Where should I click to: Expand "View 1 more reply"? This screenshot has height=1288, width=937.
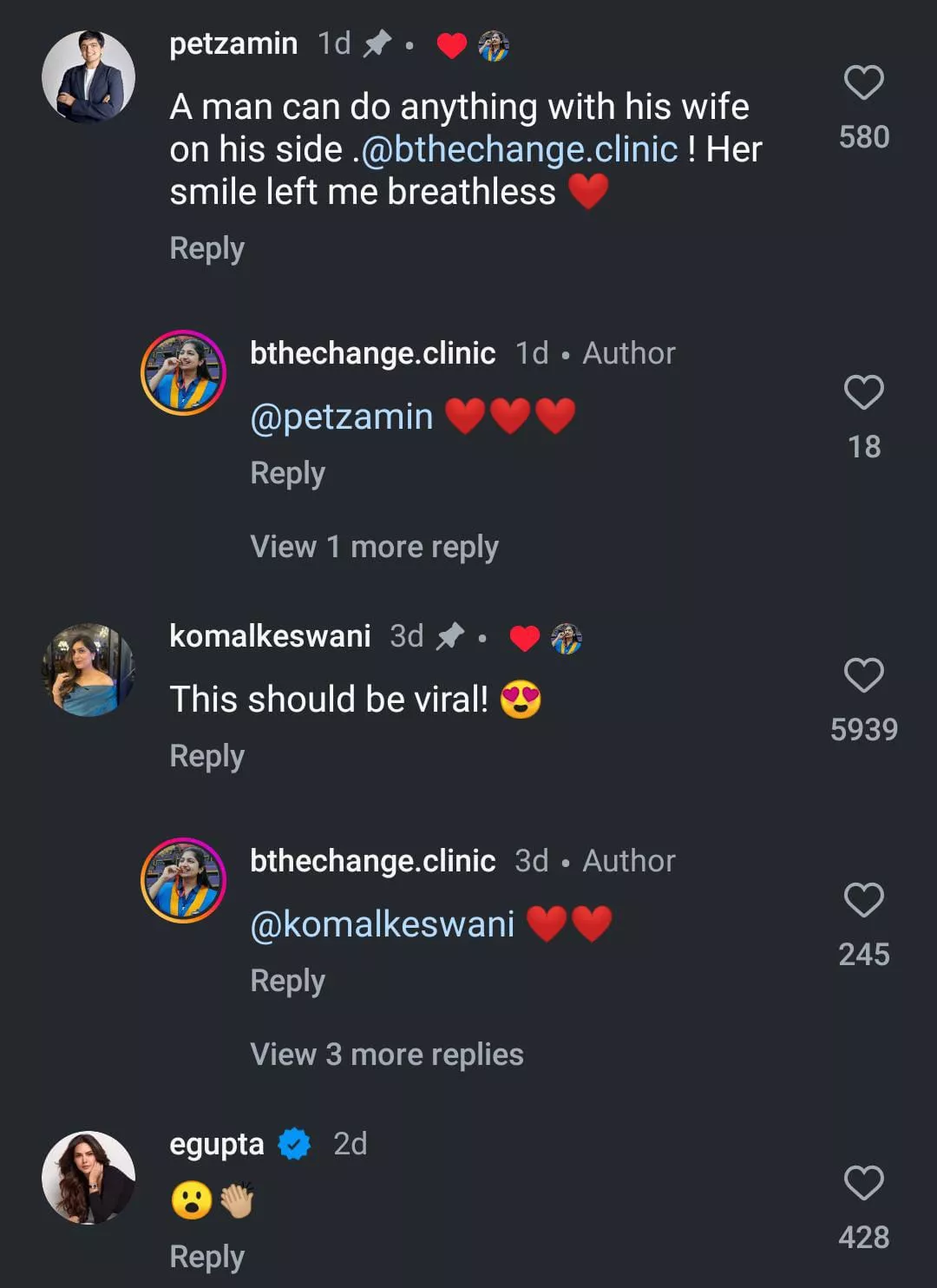(x=374, y=547)
